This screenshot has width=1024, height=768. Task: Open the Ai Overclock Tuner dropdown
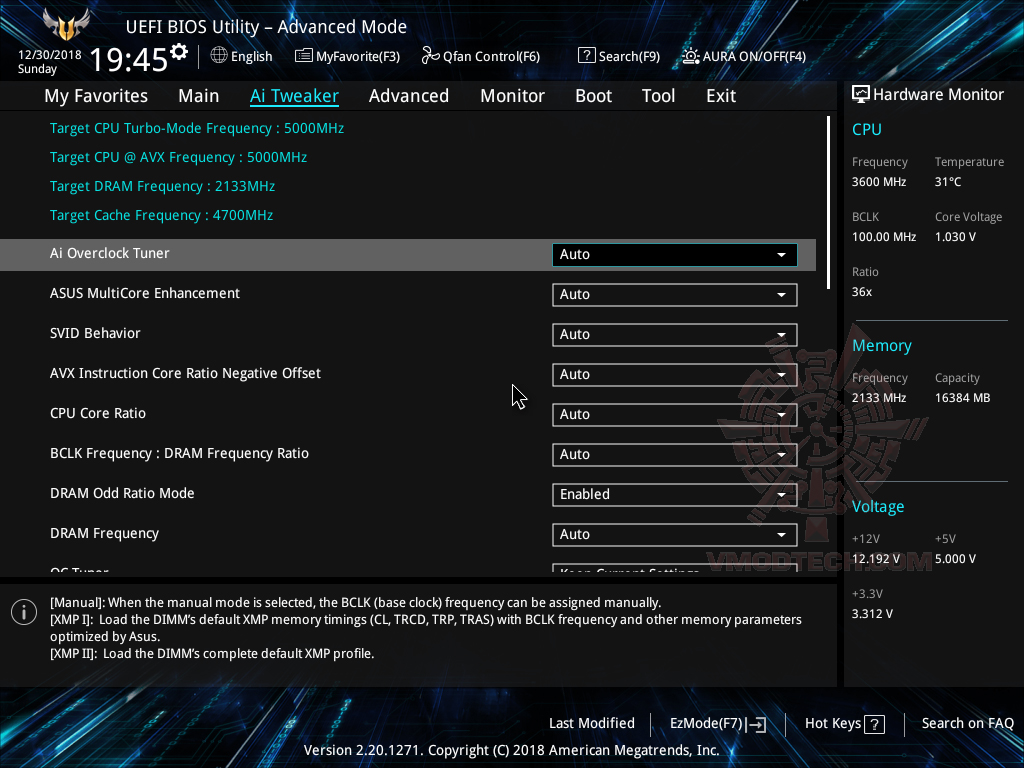[673, 254]
